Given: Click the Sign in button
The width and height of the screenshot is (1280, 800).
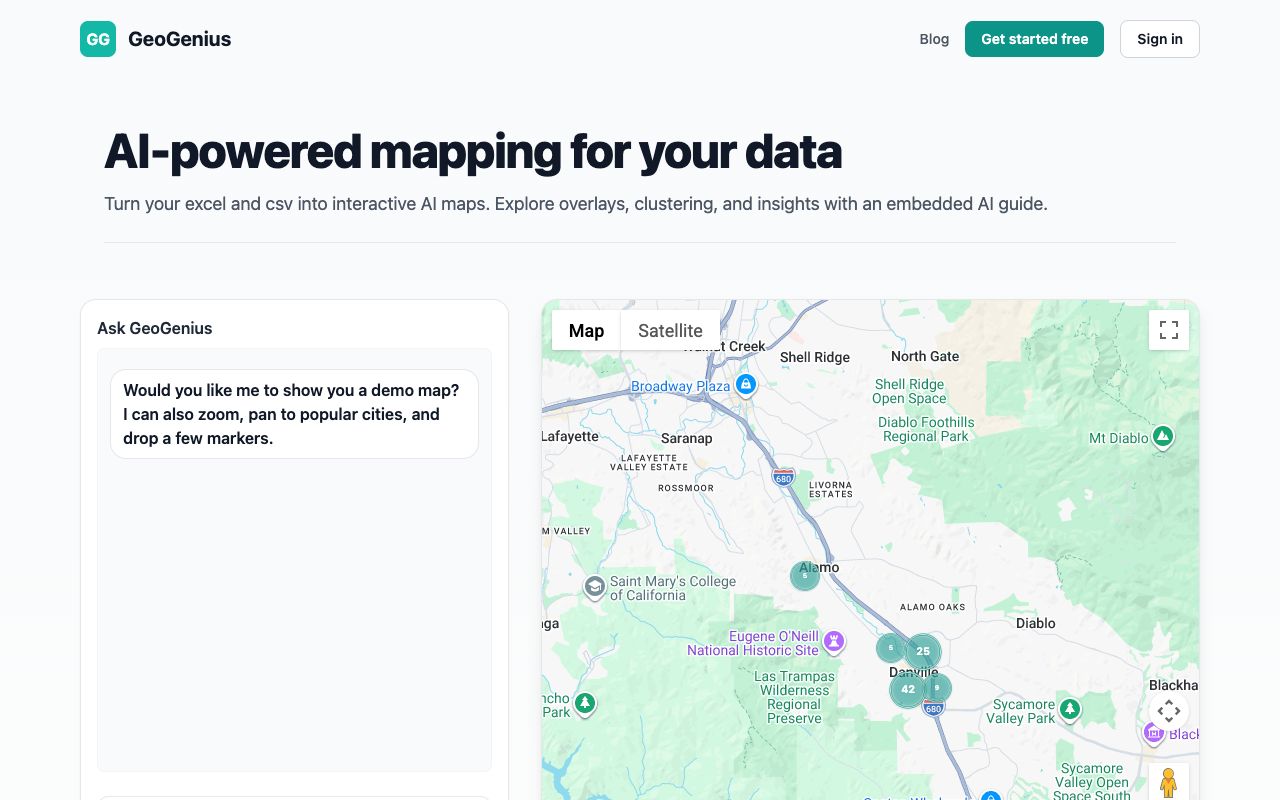Looking at the screenshot, I should coord(1159,39).
